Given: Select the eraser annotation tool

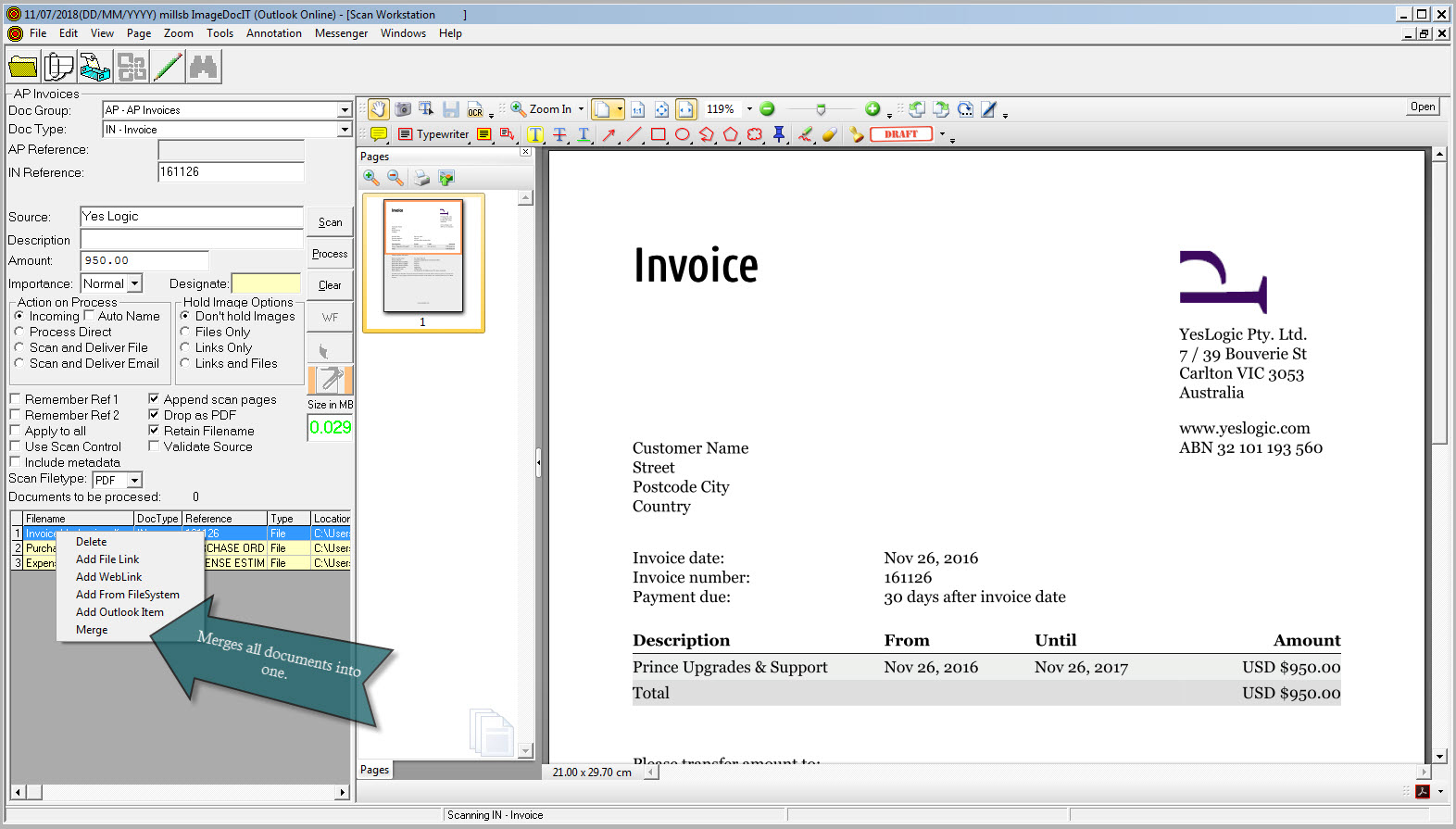Looking at the screenshot, I should click(829, 134).
